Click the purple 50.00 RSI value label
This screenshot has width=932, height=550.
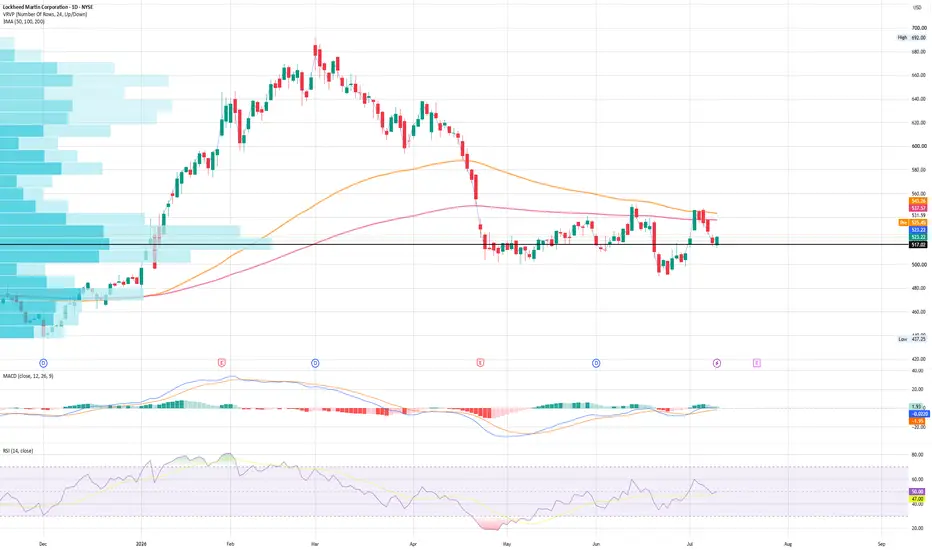coord(917,492)
